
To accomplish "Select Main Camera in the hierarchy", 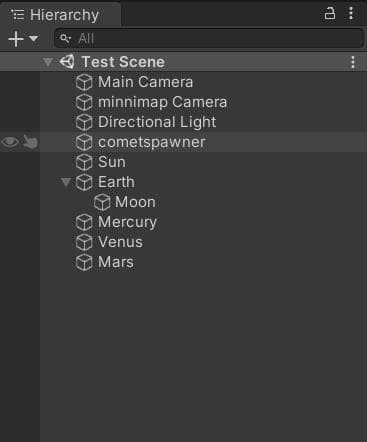I will 145,82.
